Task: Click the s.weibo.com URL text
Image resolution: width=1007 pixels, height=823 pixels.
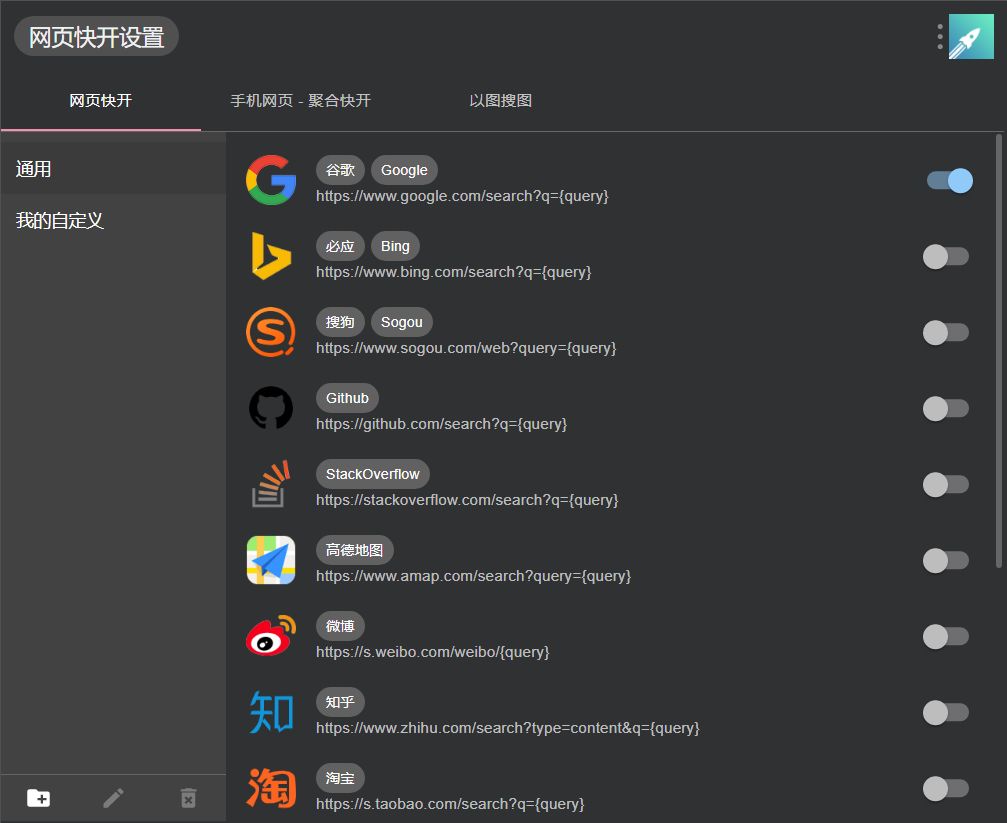Action: click(x=433, y=651)
